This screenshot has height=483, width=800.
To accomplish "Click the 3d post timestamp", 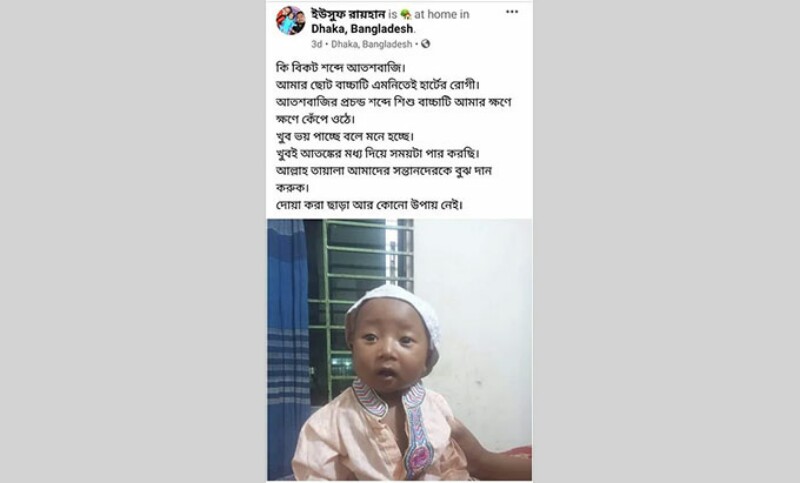I will [316, 44].
